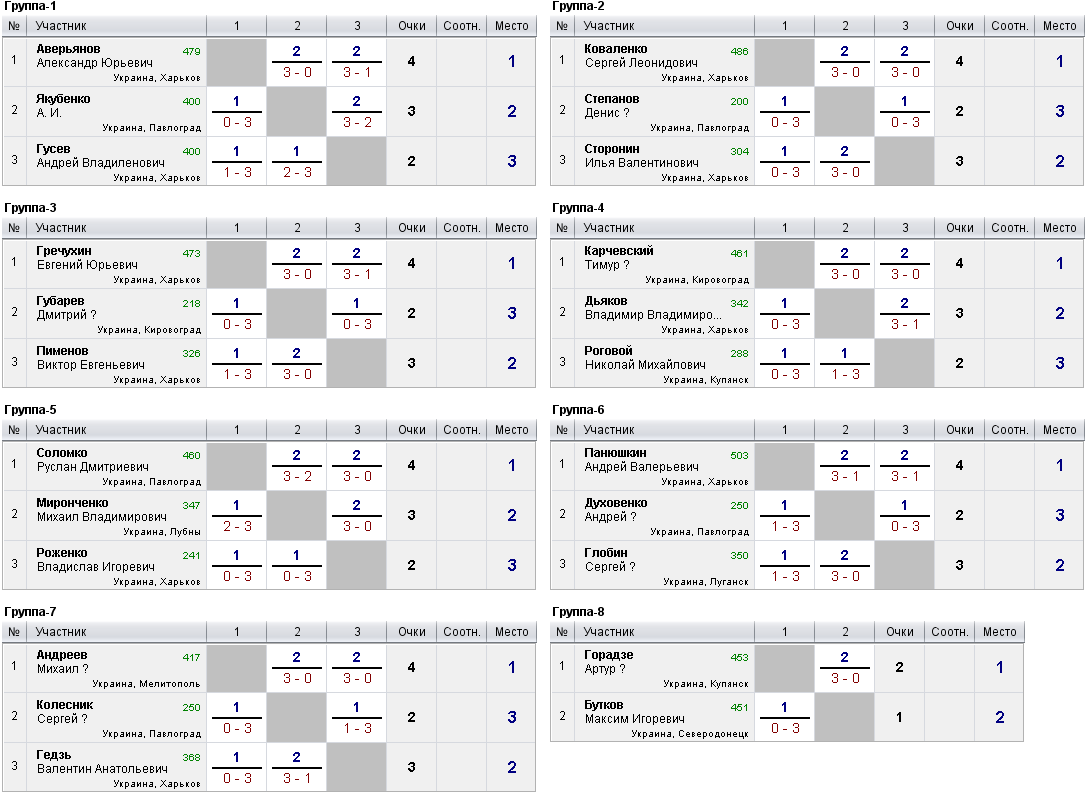This screenshot has height=794, width=1088.
Task: Open Андреев Михаил entry in Группа-7
Action: (62, 662)
